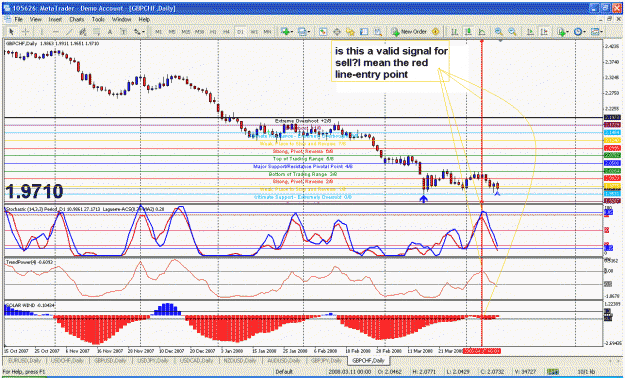625x378 pixels.
Task: Switch to the GBPJPY,Daily chart tab
Action: tap(327, 360)
